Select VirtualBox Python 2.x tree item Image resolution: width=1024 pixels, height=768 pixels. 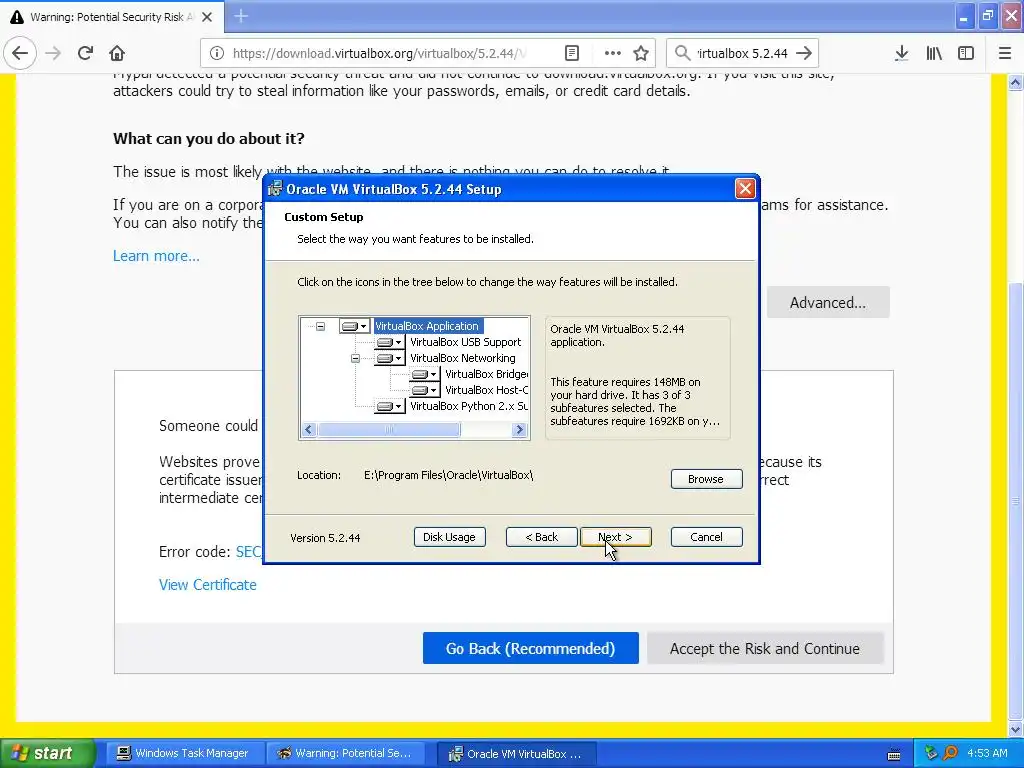click(469, 406)
